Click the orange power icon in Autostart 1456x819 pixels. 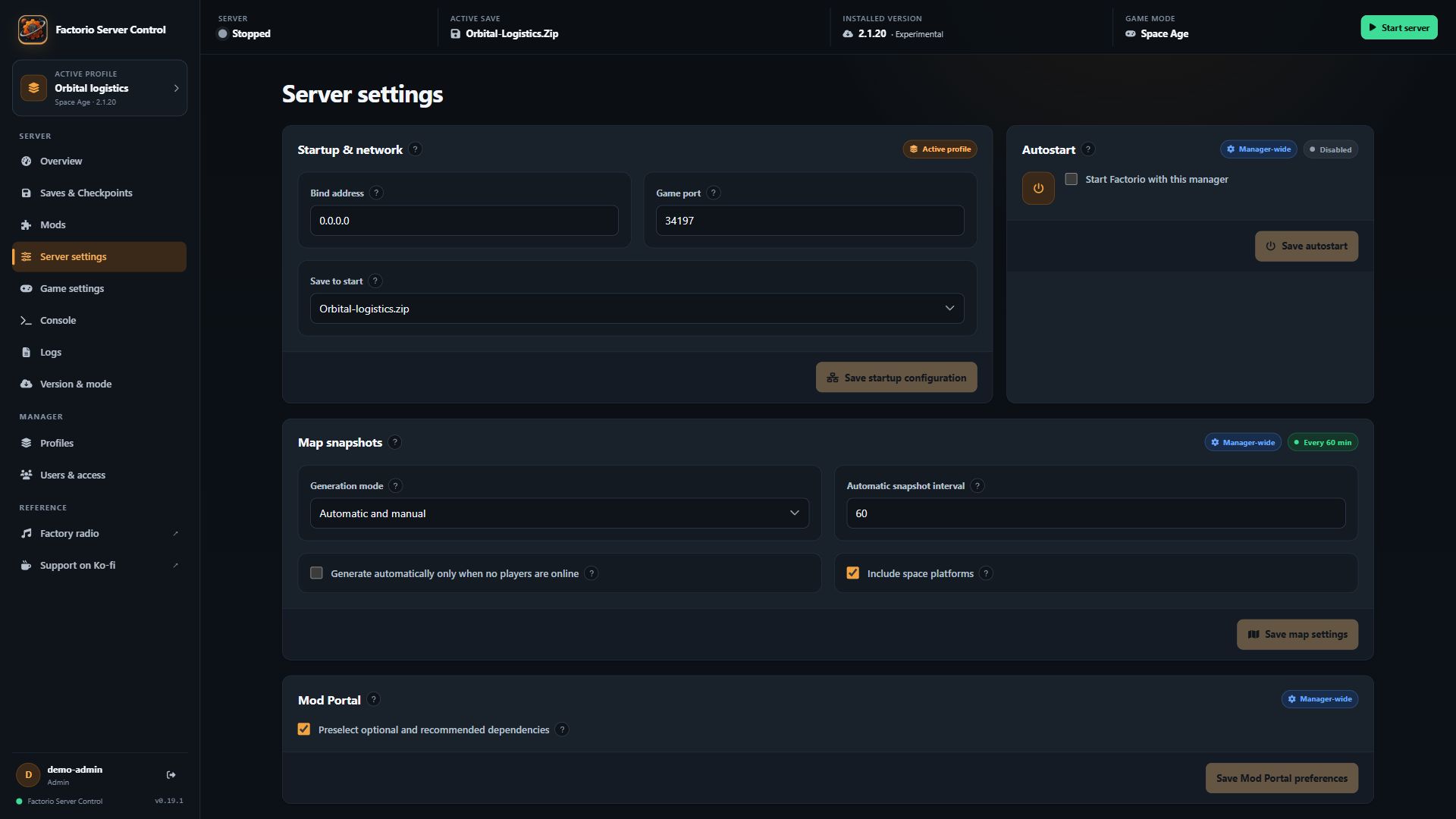[x=1038, y=188]
